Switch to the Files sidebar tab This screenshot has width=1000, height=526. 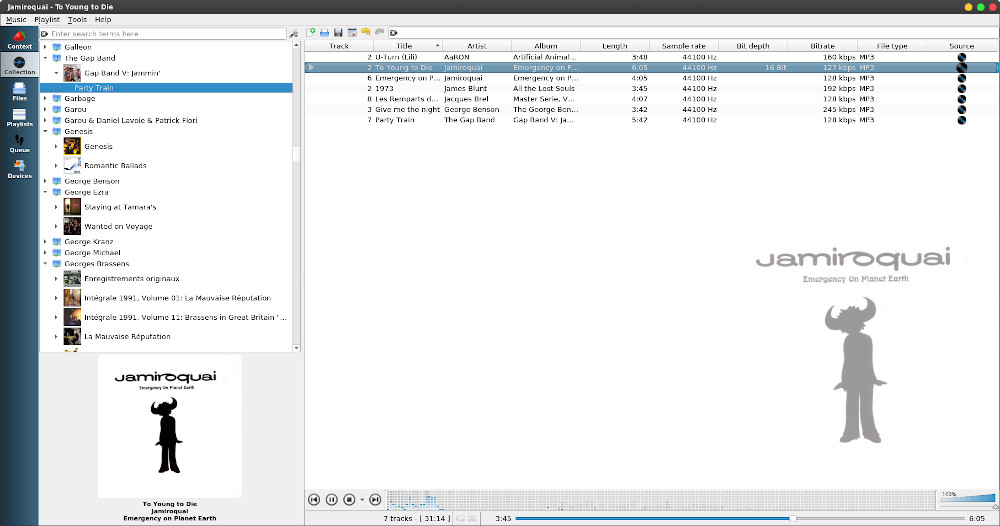pos(19,91)
